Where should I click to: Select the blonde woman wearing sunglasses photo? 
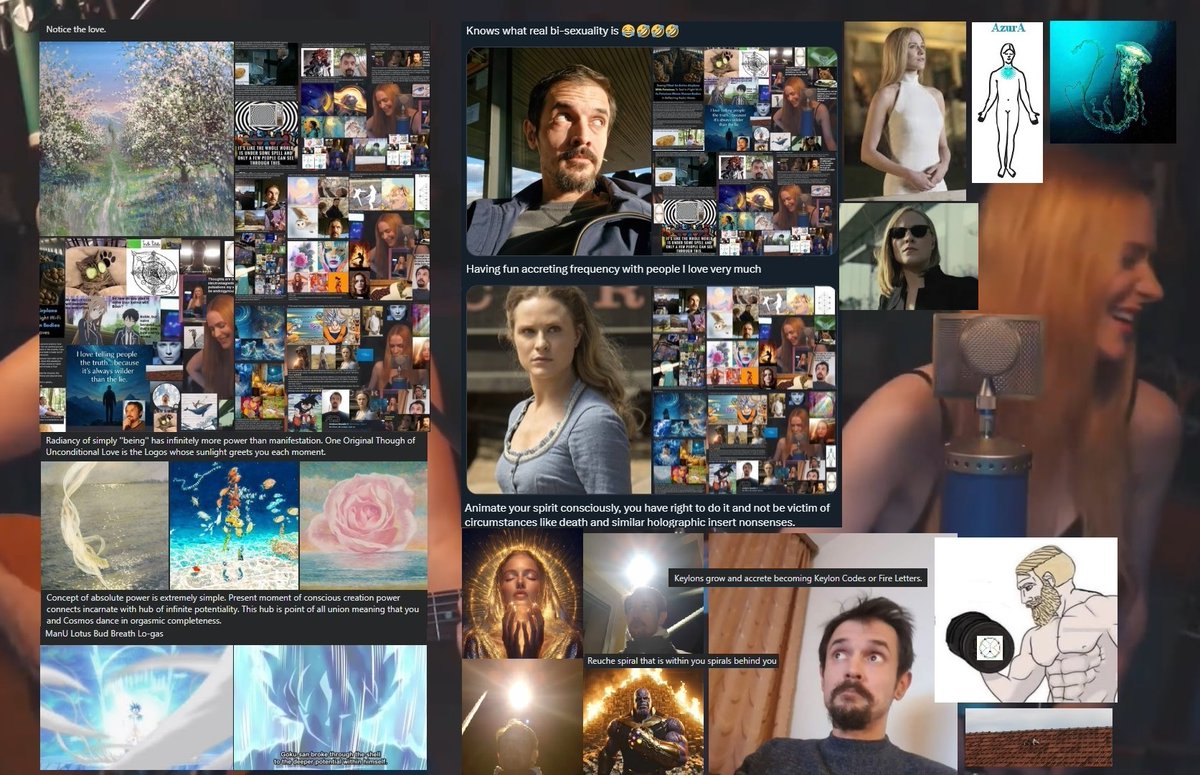pyautogui.click(x=909, y=256)
